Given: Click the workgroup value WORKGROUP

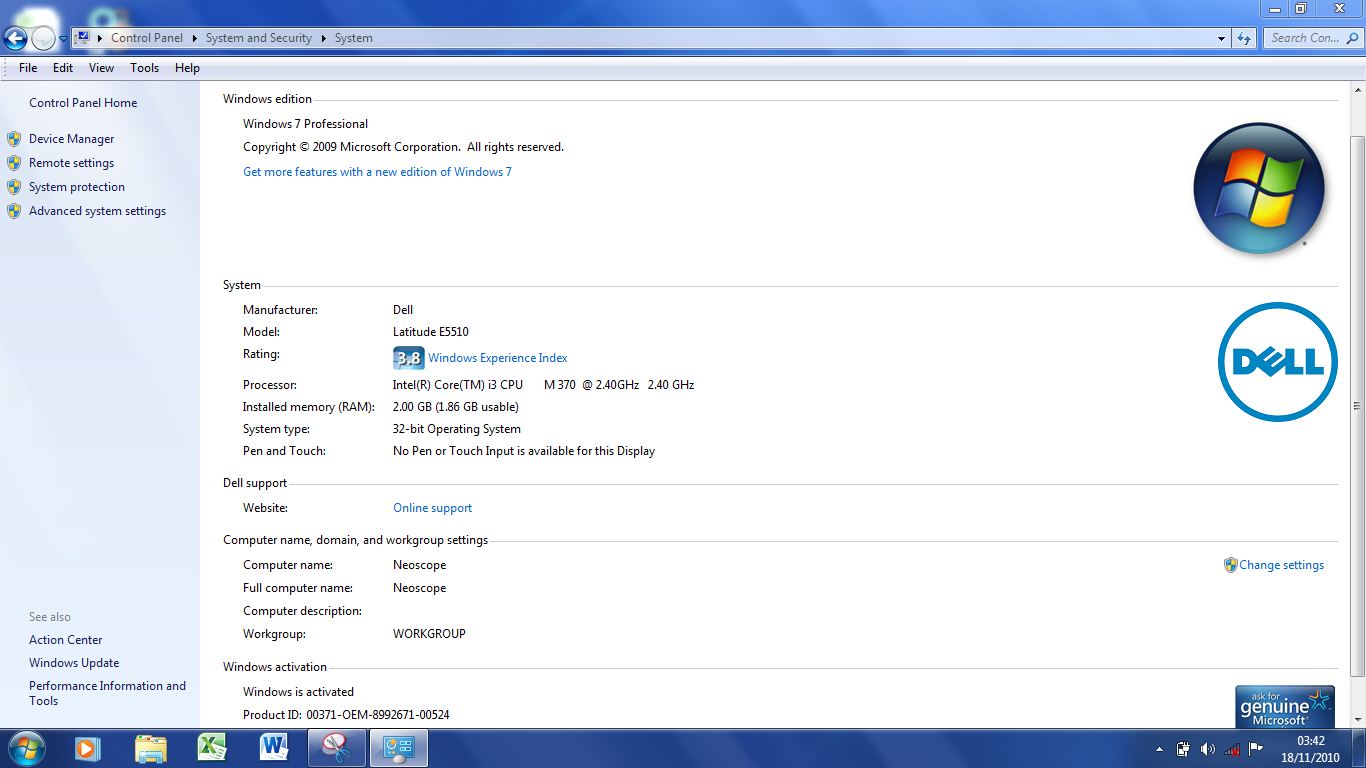Looking at the screenshot, I should click(x=429, y=634).
